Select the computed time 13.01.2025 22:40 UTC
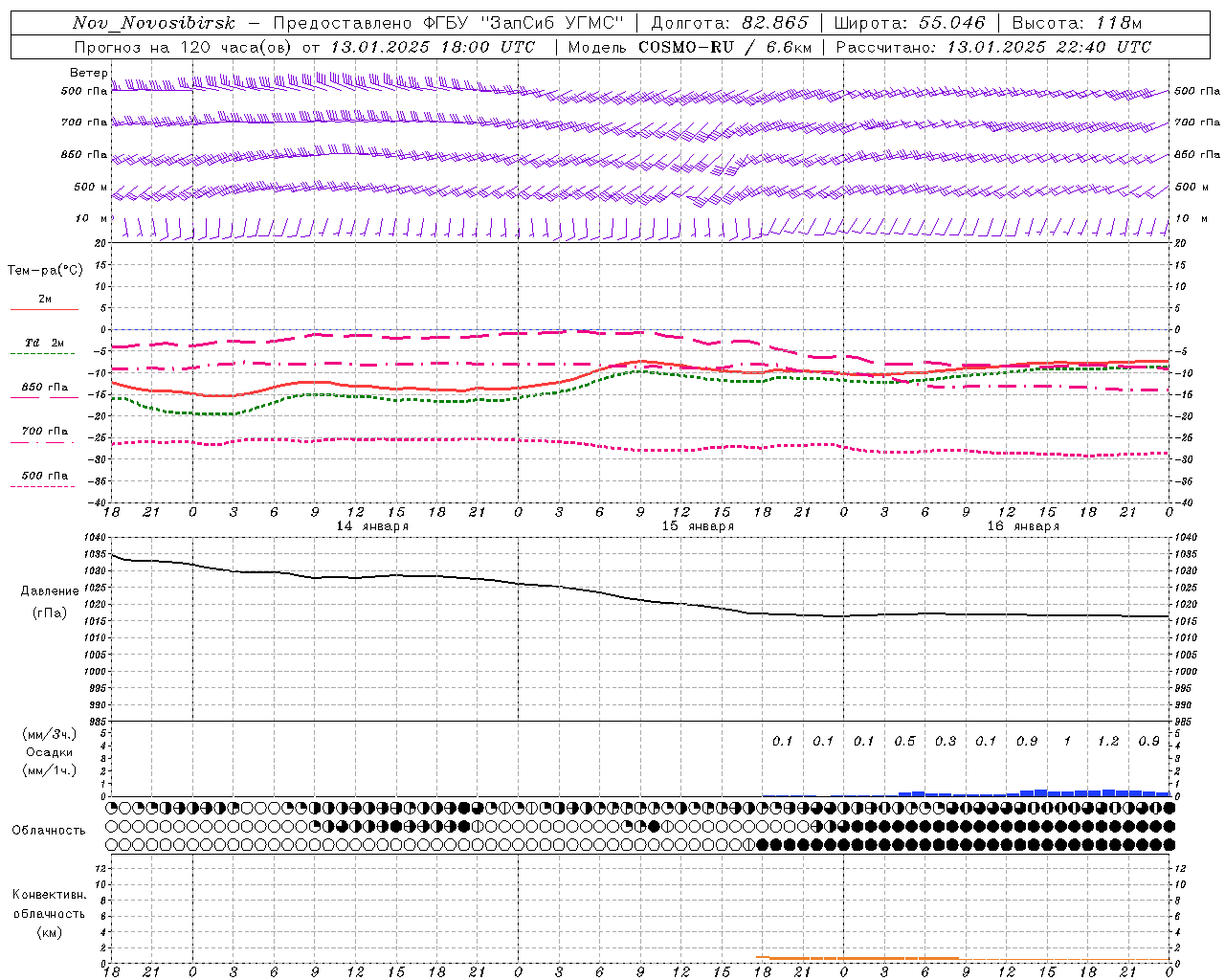Viewport: 1225px width, 980px height. [1049, 47]
